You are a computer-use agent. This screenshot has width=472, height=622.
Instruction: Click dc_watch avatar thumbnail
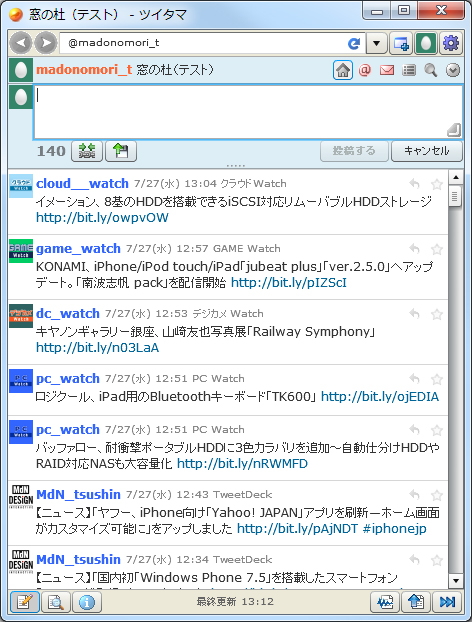21,316
